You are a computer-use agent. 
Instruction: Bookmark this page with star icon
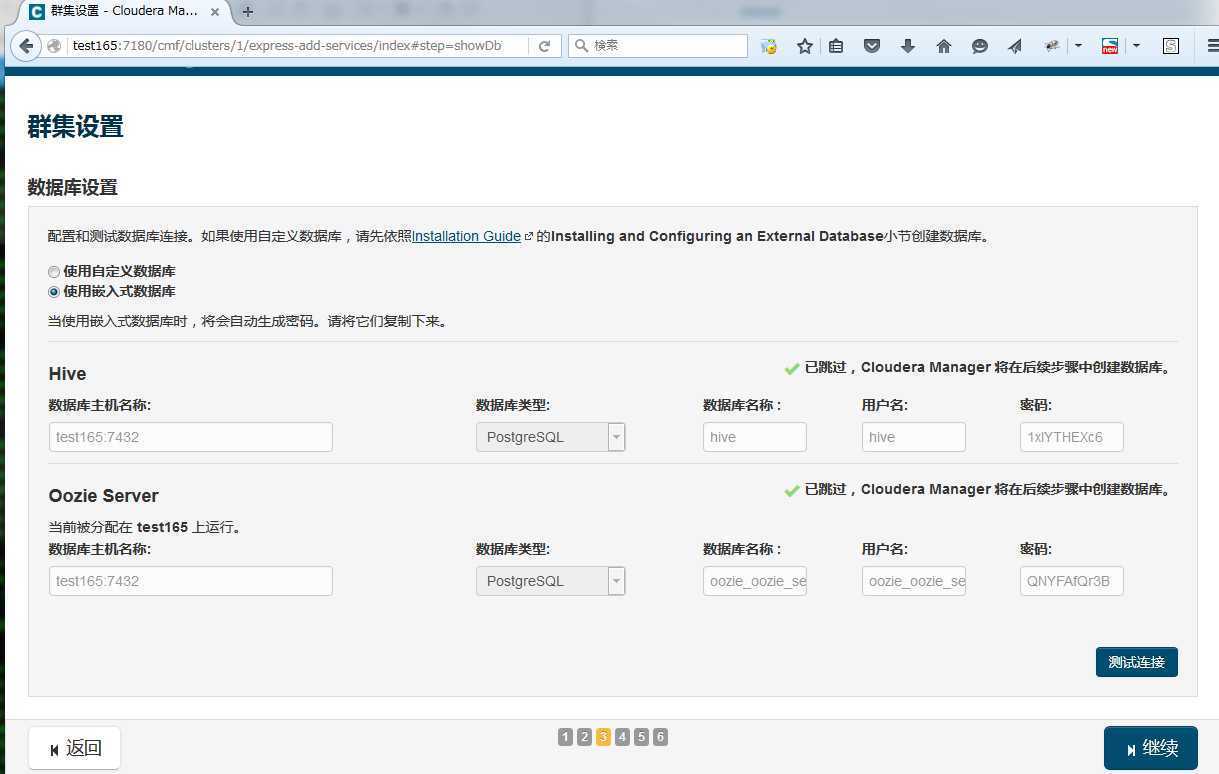804,46
